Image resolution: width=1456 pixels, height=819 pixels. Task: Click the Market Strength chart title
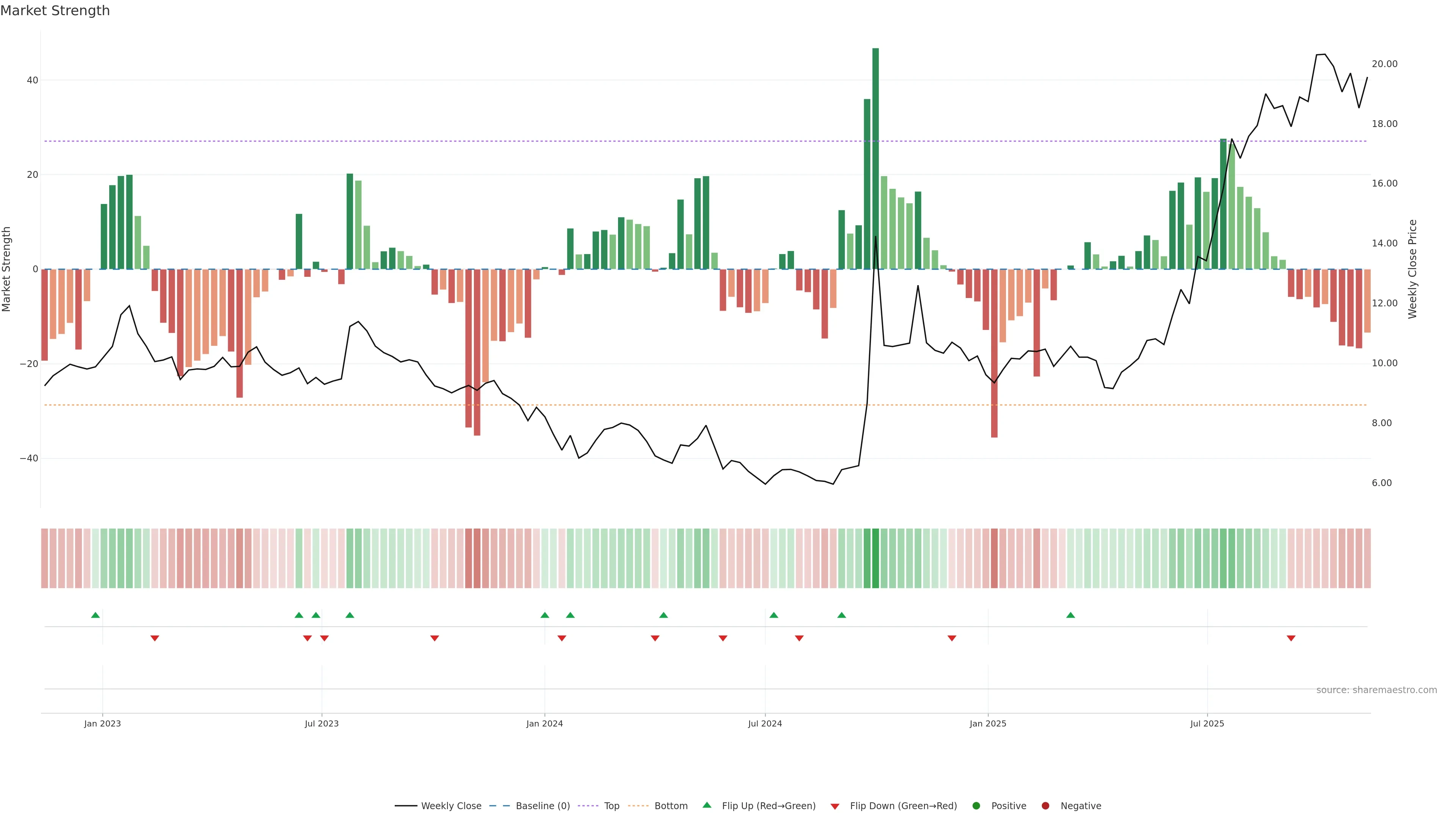click(55, 11)
